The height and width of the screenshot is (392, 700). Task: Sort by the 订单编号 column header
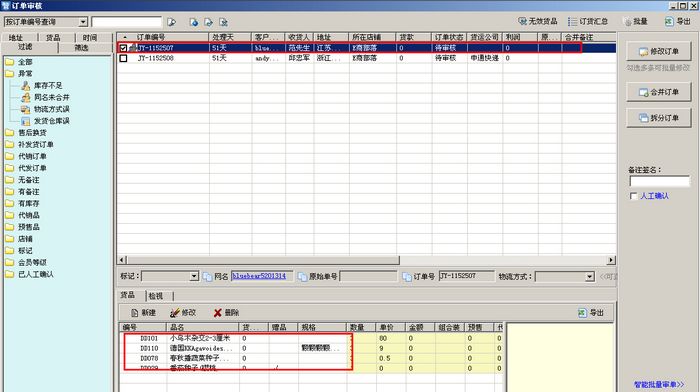pos(170,37)
